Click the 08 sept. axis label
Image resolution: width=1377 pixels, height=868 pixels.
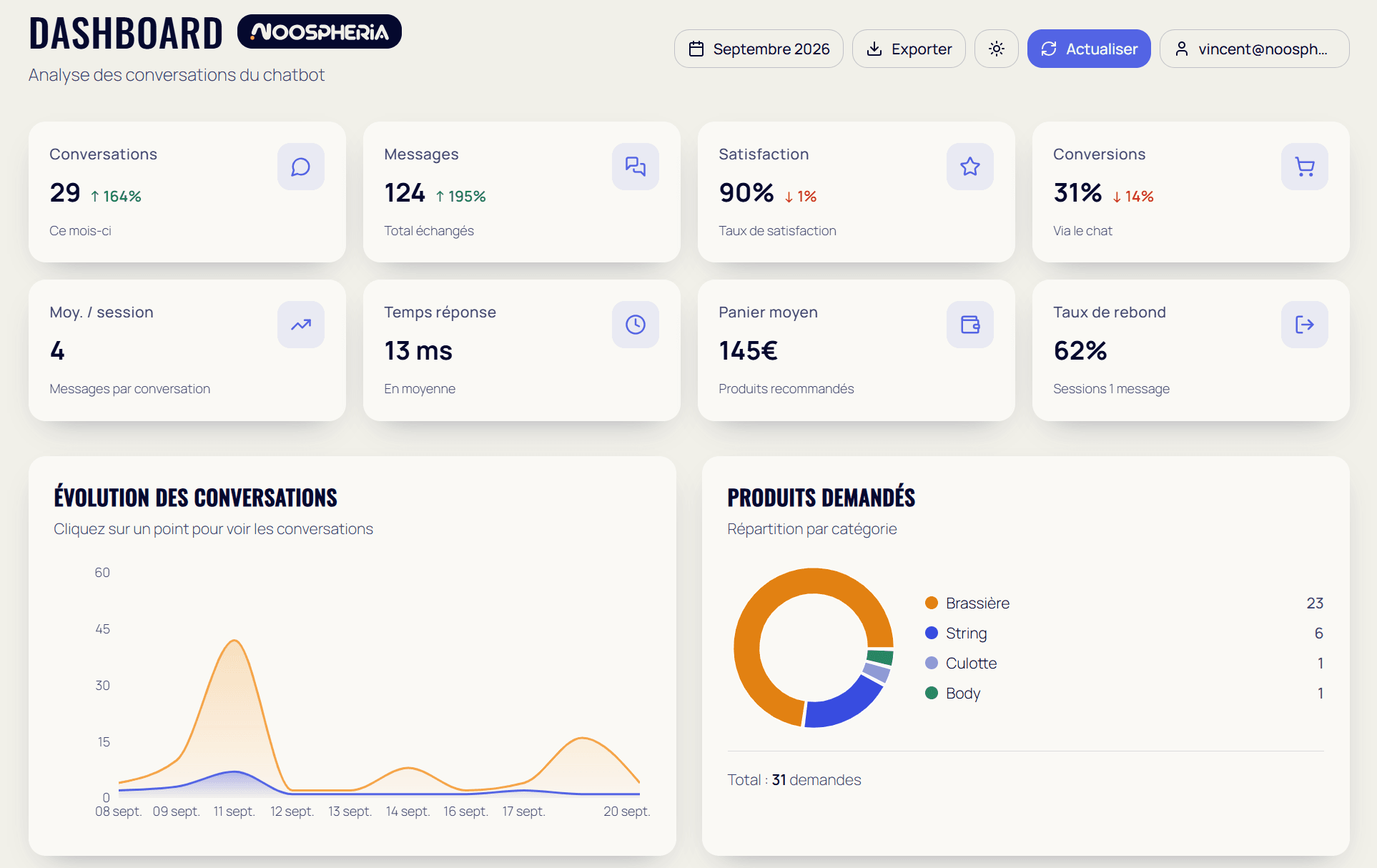coord(118,812)
